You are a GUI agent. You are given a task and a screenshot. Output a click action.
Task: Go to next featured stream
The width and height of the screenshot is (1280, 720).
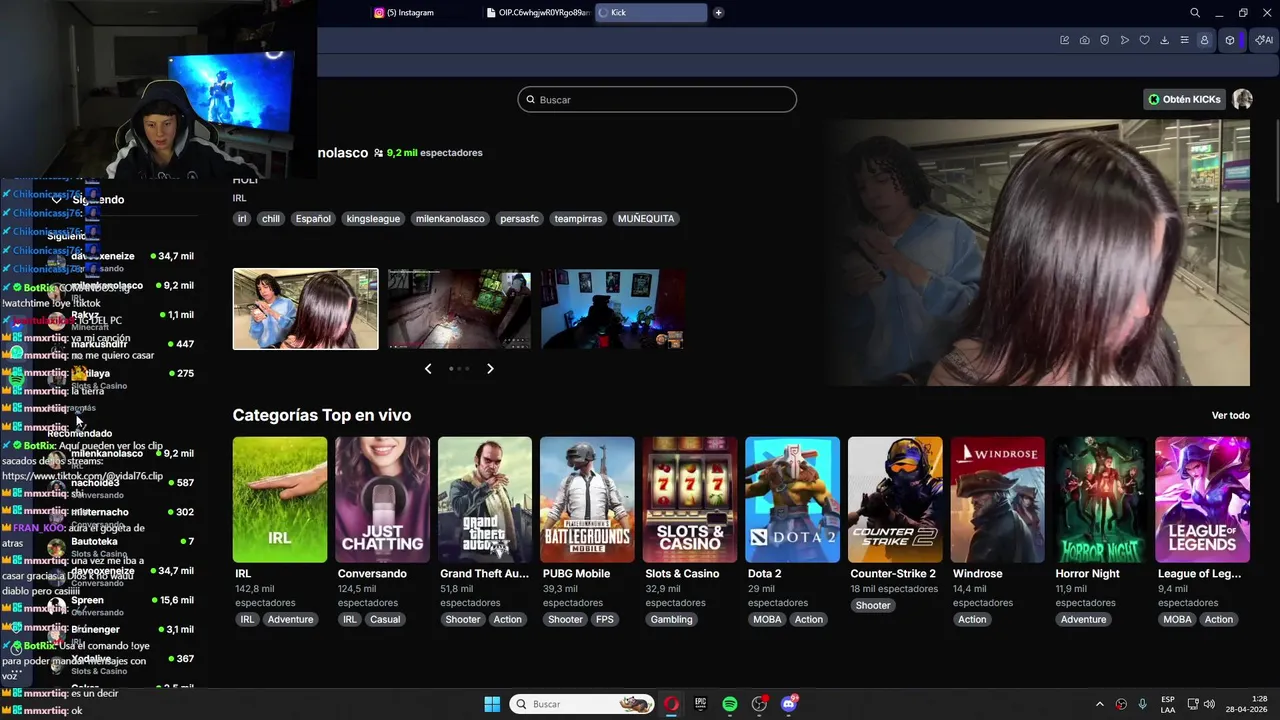[x=490, y=369]
